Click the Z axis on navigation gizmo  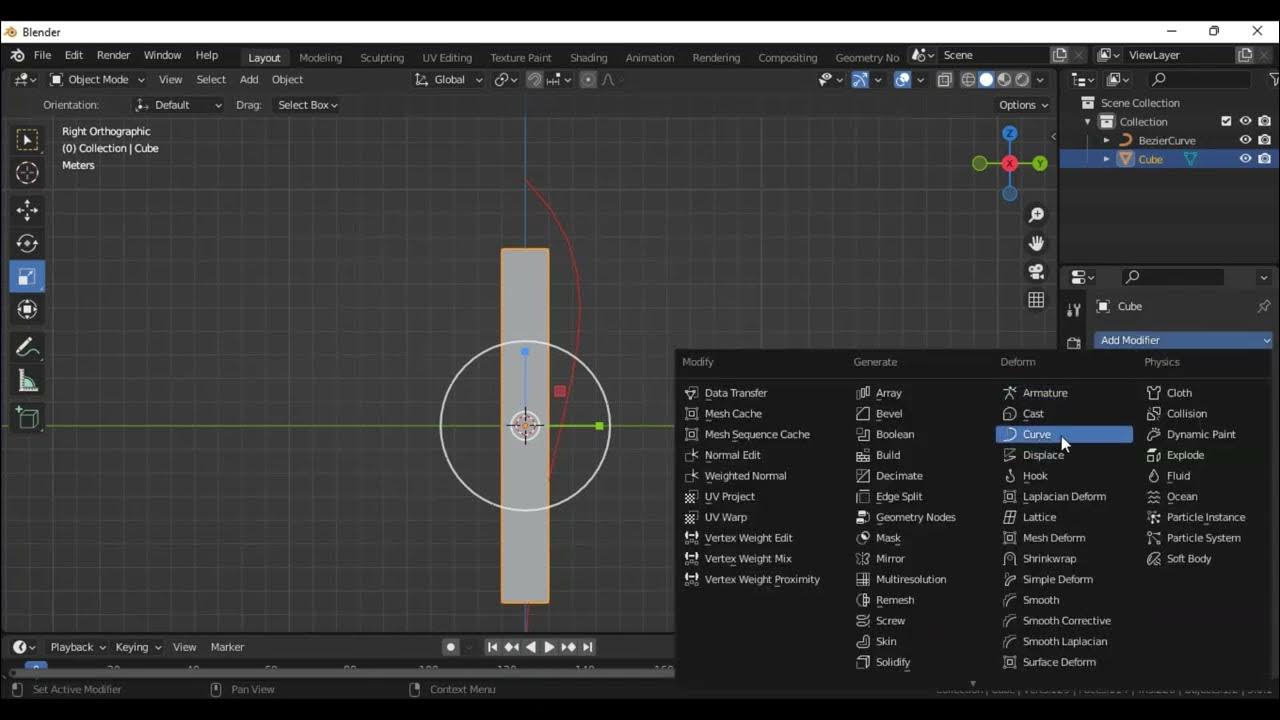click(1009, 133)
